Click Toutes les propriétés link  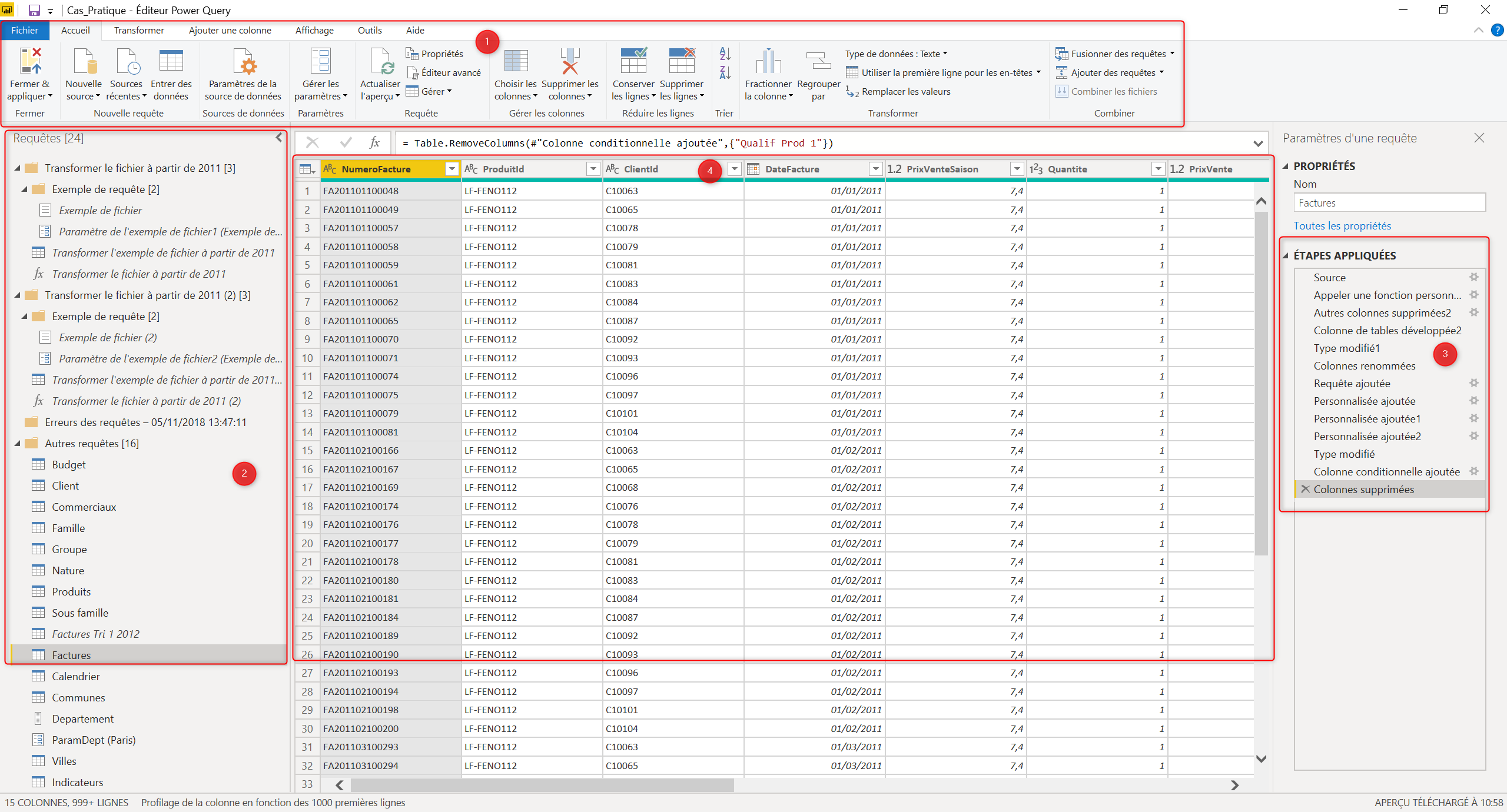[1342, 226]
